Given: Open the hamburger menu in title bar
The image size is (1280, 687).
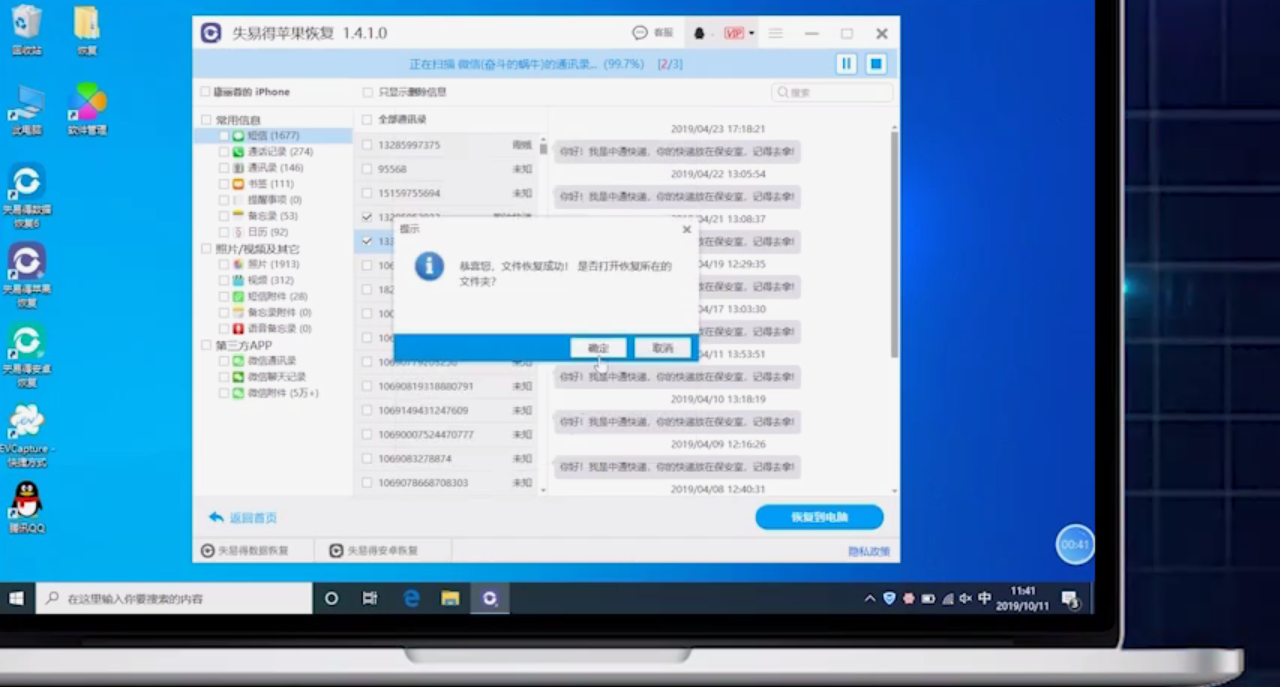Looking at the screenshot, I should pos(775,33).
